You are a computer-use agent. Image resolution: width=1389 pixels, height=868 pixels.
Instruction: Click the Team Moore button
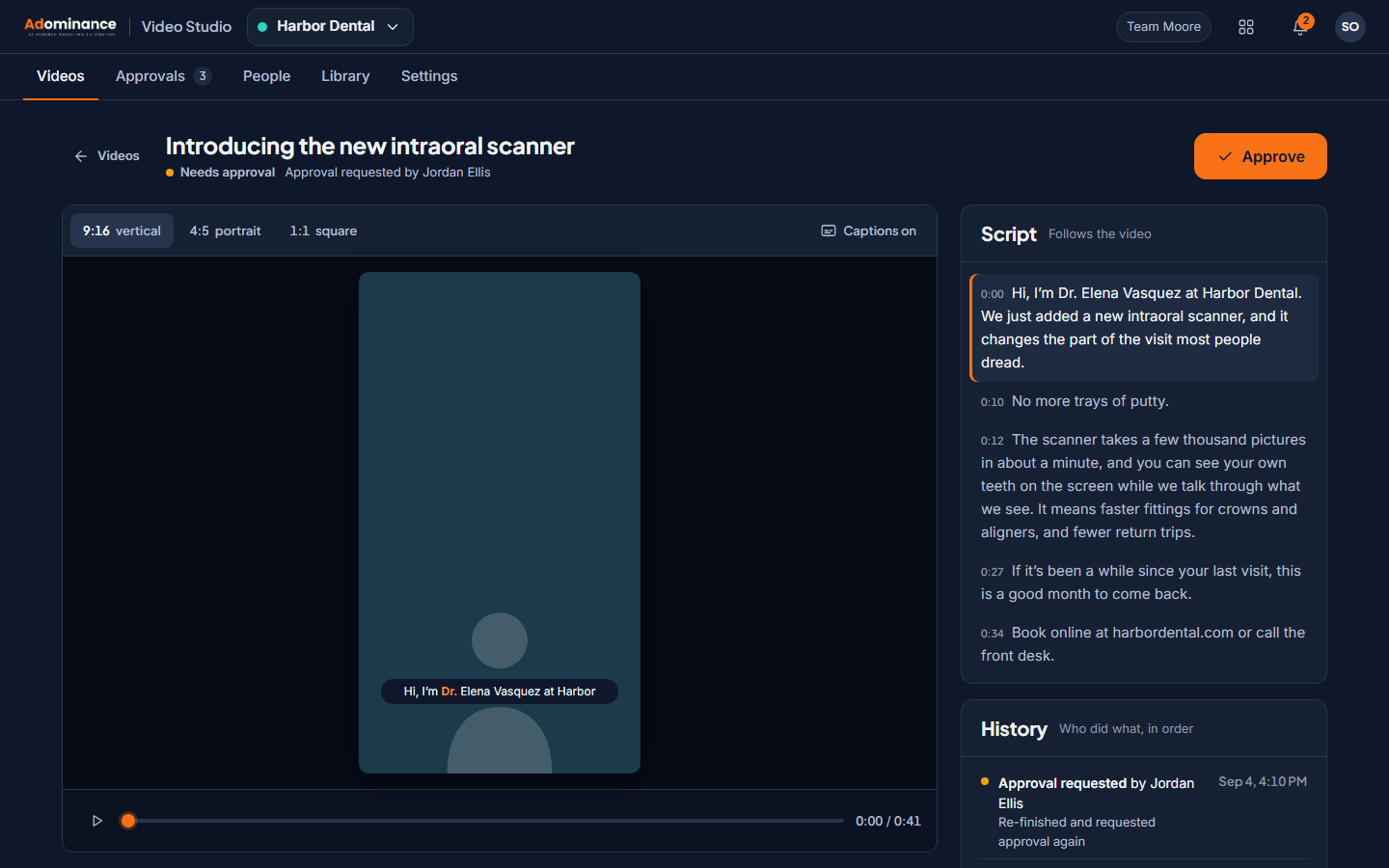click(x=1163, y=27)
